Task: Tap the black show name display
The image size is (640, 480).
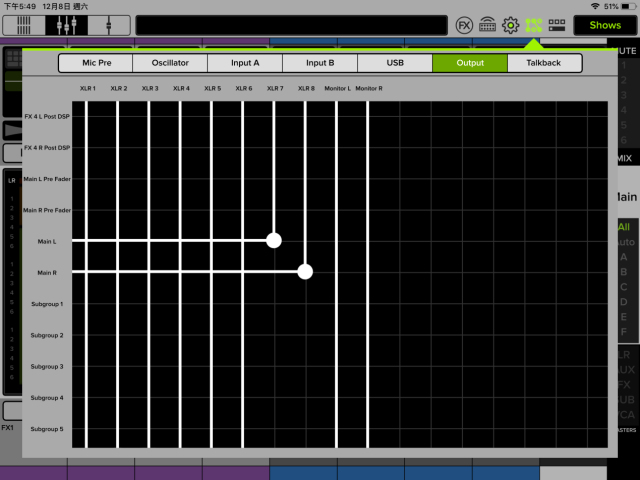Action: (x=290, y=25)
